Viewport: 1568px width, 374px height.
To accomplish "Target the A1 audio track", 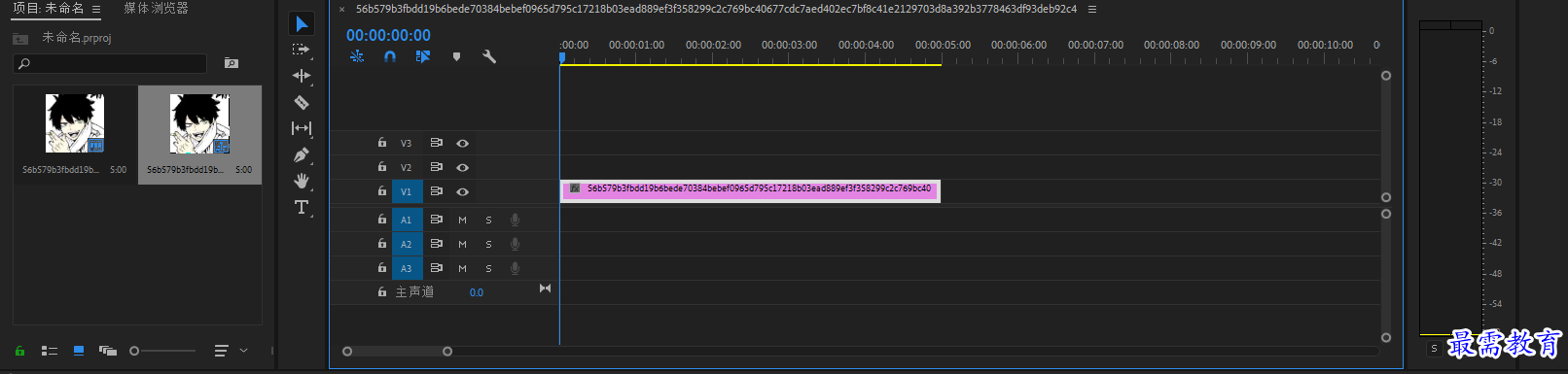I will click(x=407, y=220).
